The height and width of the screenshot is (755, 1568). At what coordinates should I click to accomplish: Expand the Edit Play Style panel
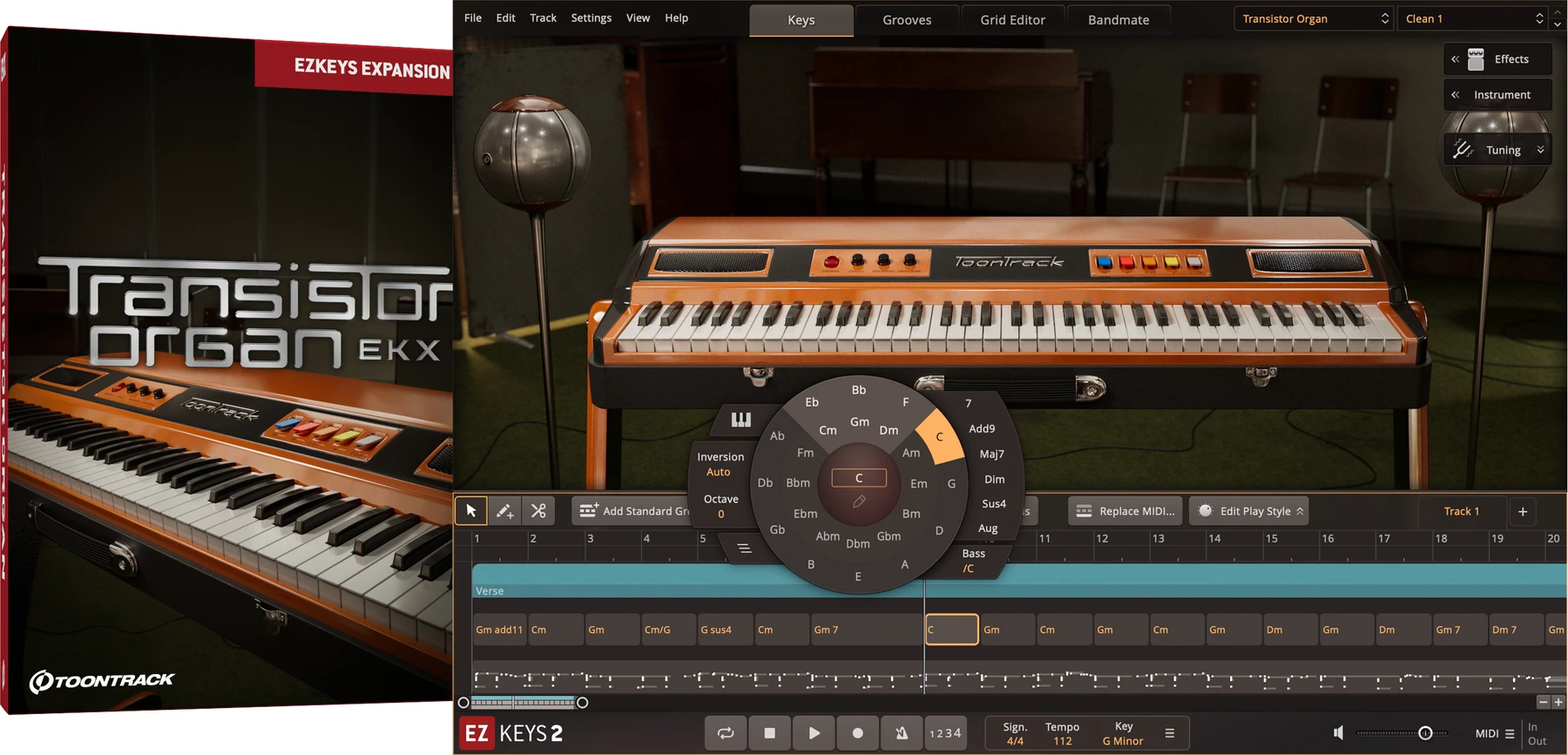(1249, 511)
